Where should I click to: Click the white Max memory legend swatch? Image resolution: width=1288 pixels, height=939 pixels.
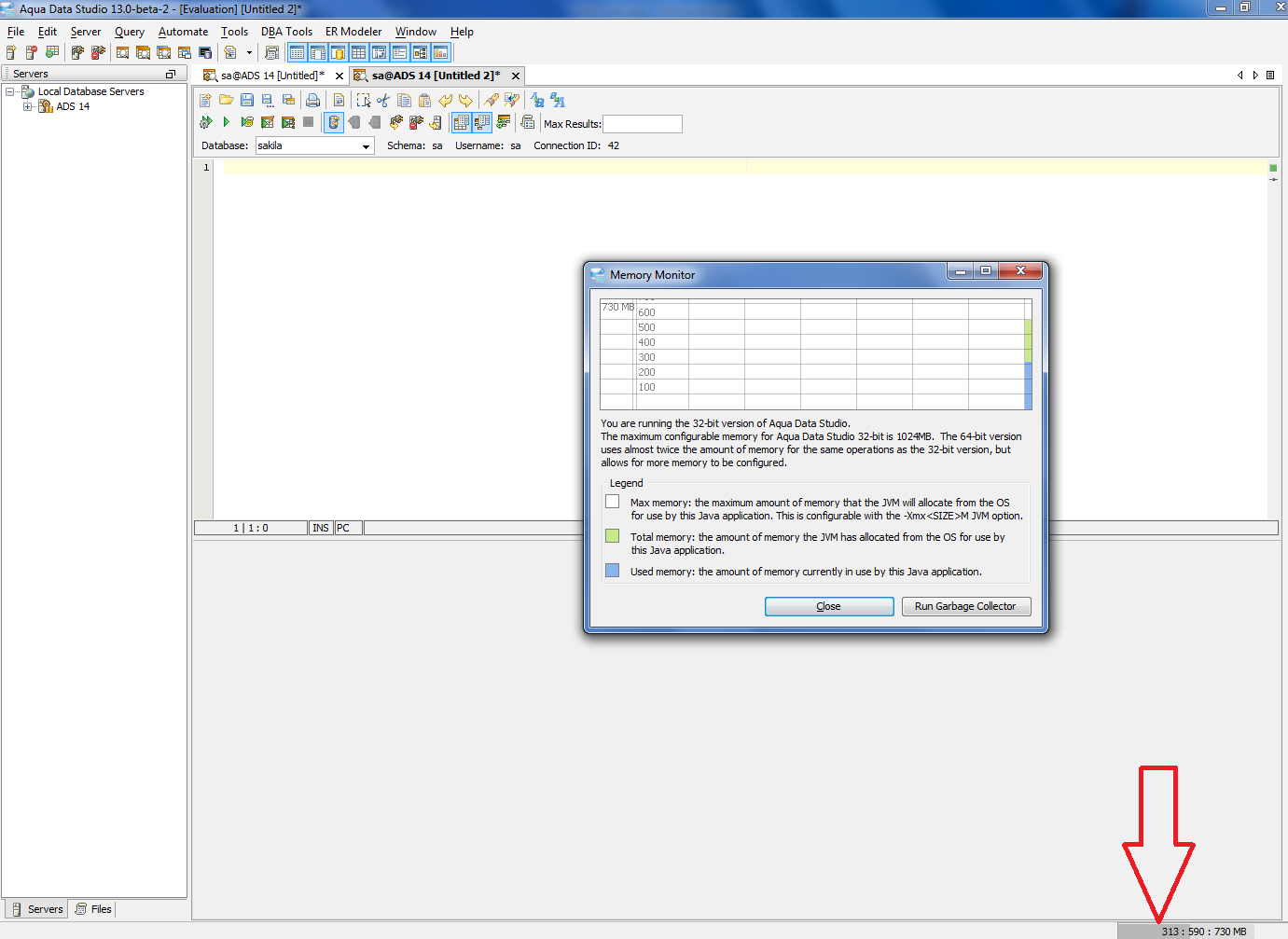[612, 502]
